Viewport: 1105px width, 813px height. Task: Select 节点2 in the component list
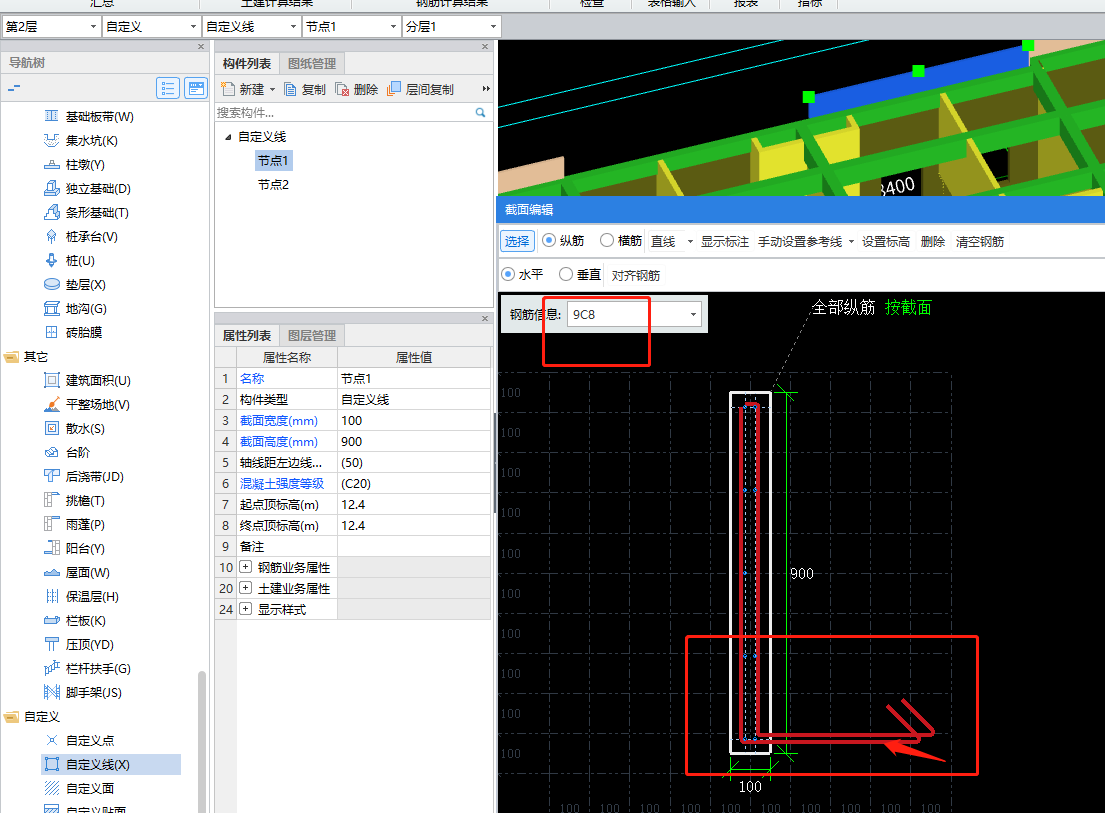point(273,185)
